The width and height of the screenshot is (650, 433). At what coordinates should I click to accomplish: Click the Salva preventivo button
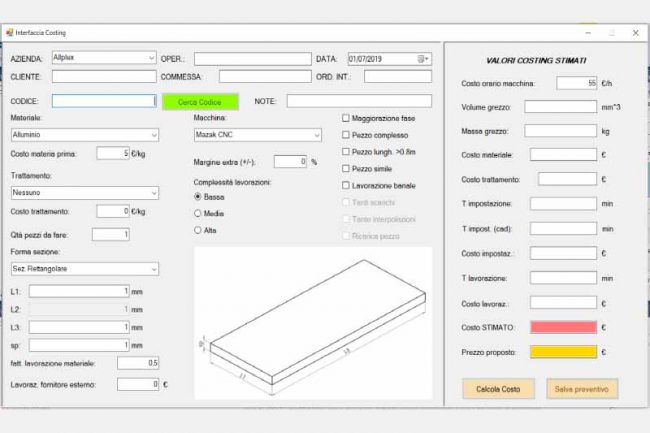(x=582, y=389)
